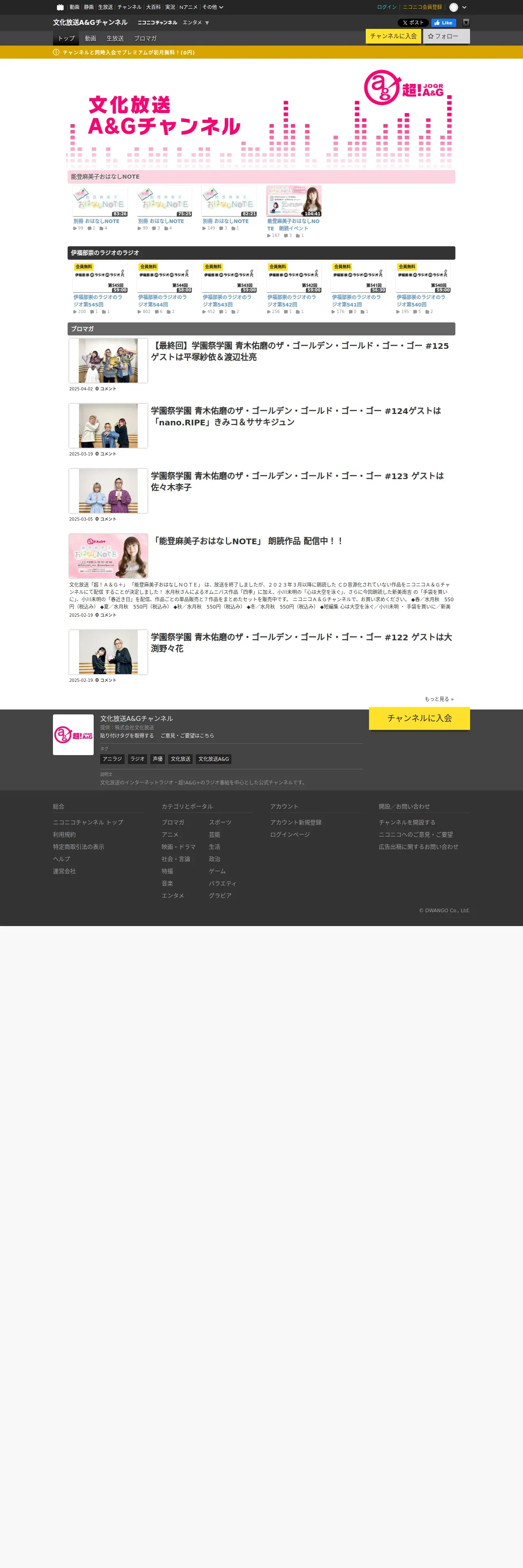Select the 文化放送A&G tag

tap(214, 759)
